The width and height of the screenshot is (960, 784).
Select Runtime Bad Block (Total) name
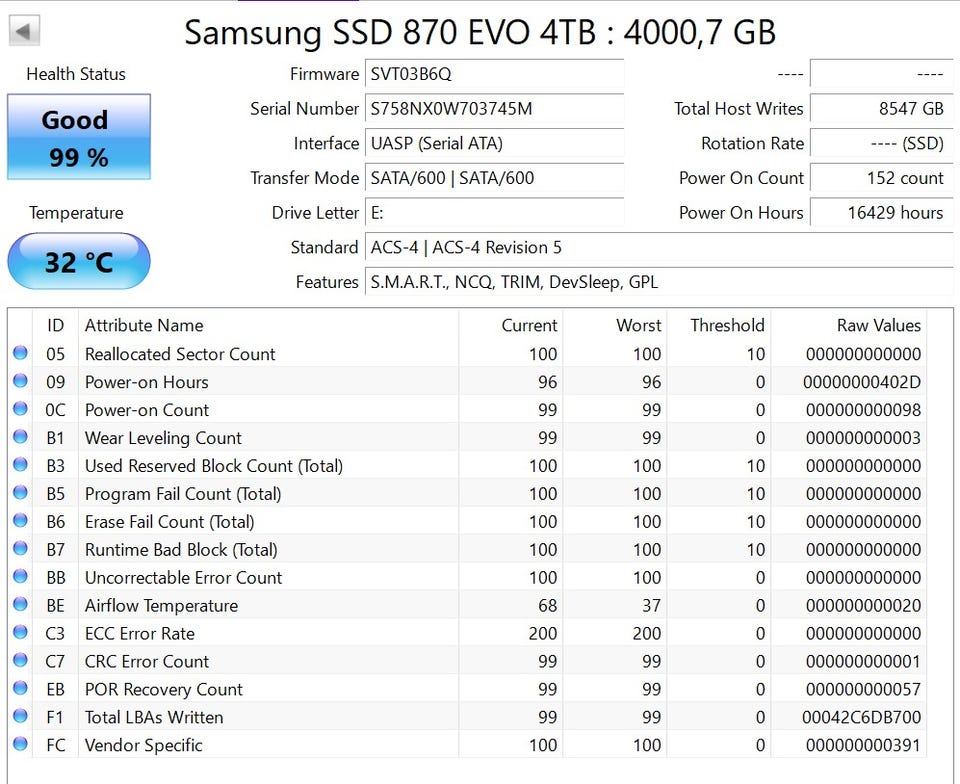[181, 550]
